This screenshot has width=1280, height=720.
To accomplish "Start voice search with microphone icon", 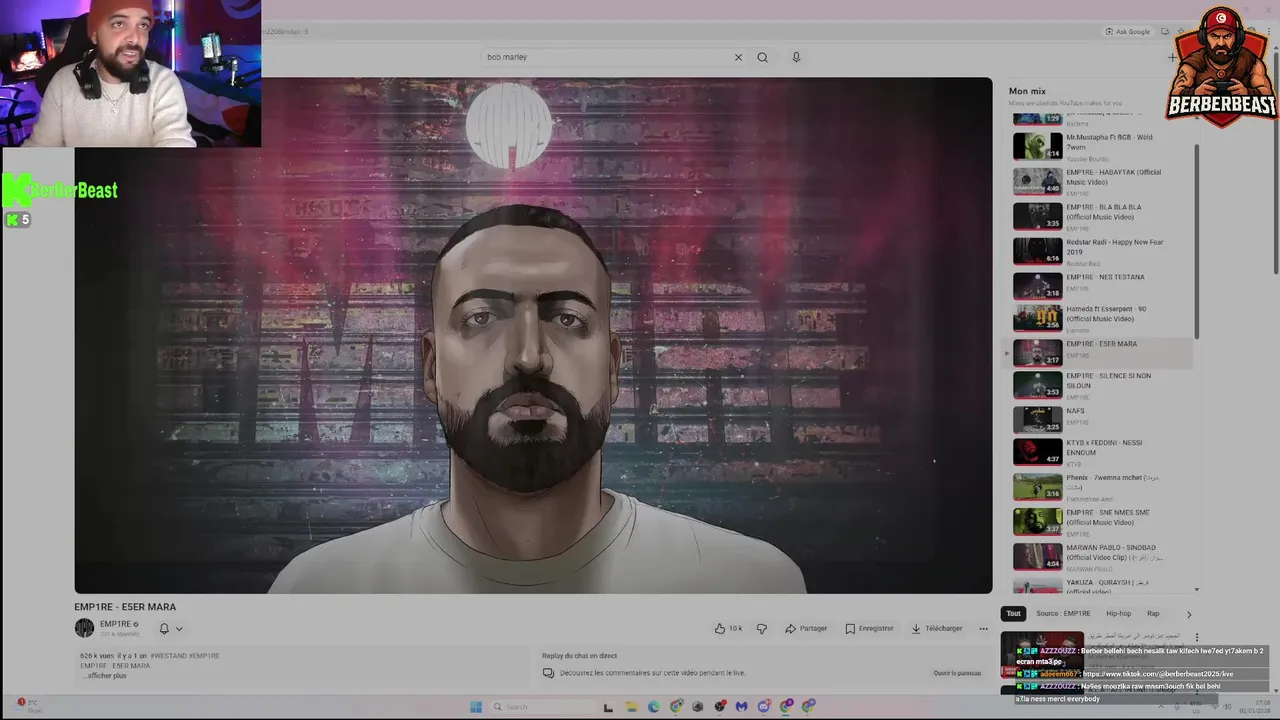I will 796,57.
